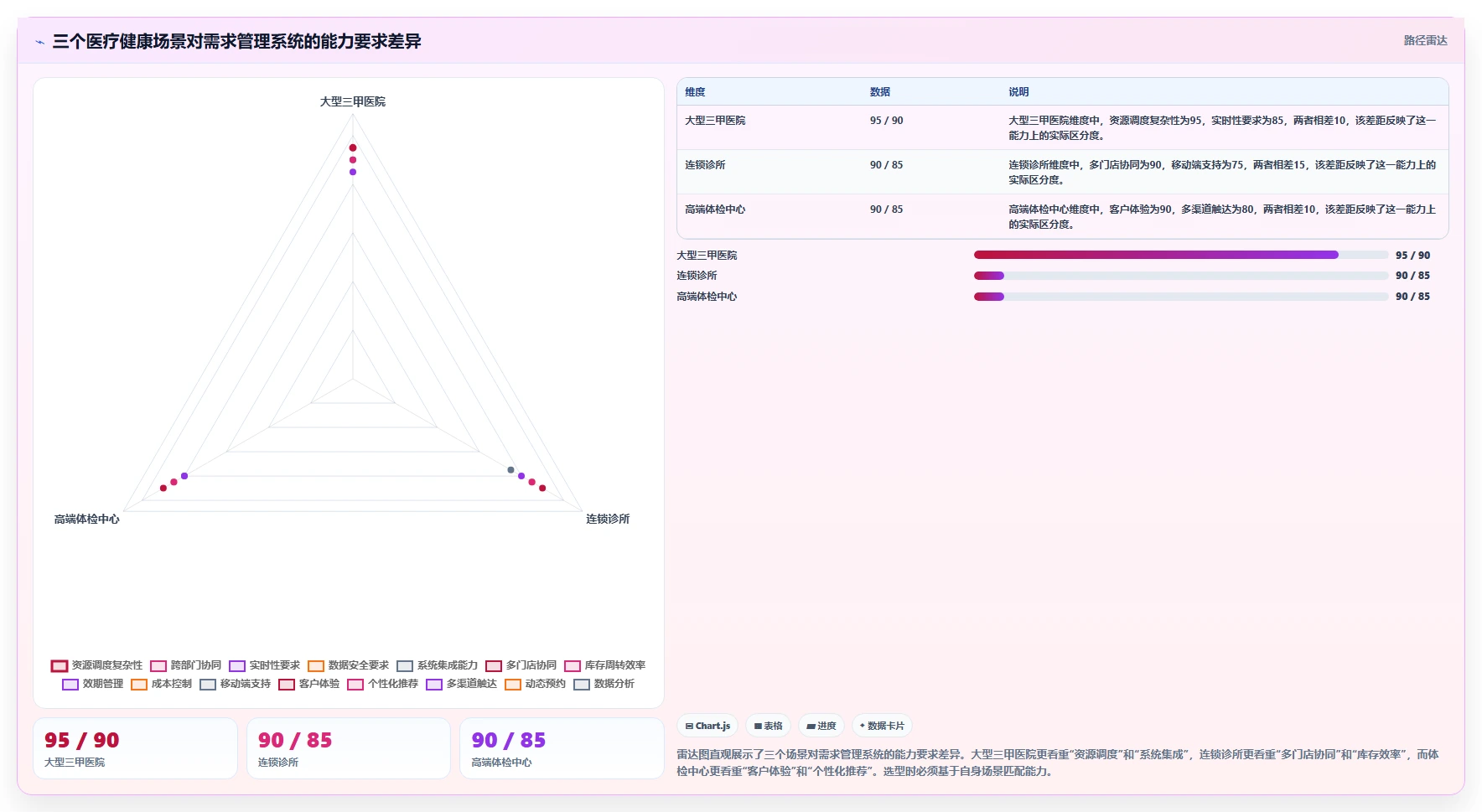Click the 高端体检中心 radar axis label
Screen dimensions: 1482x812
click(87, 520)
